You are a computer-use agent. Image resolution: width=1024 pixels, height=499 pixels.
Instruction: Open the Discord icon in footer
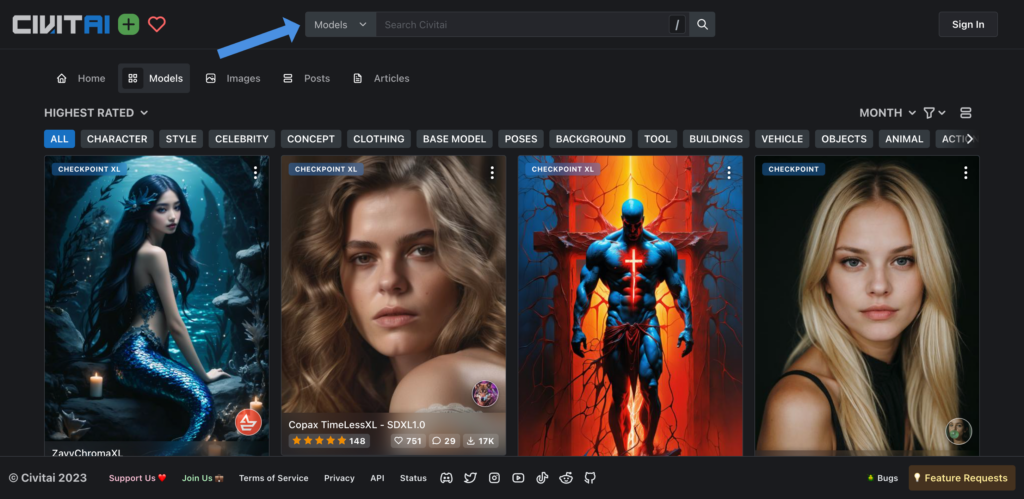(x=447, y=478)
